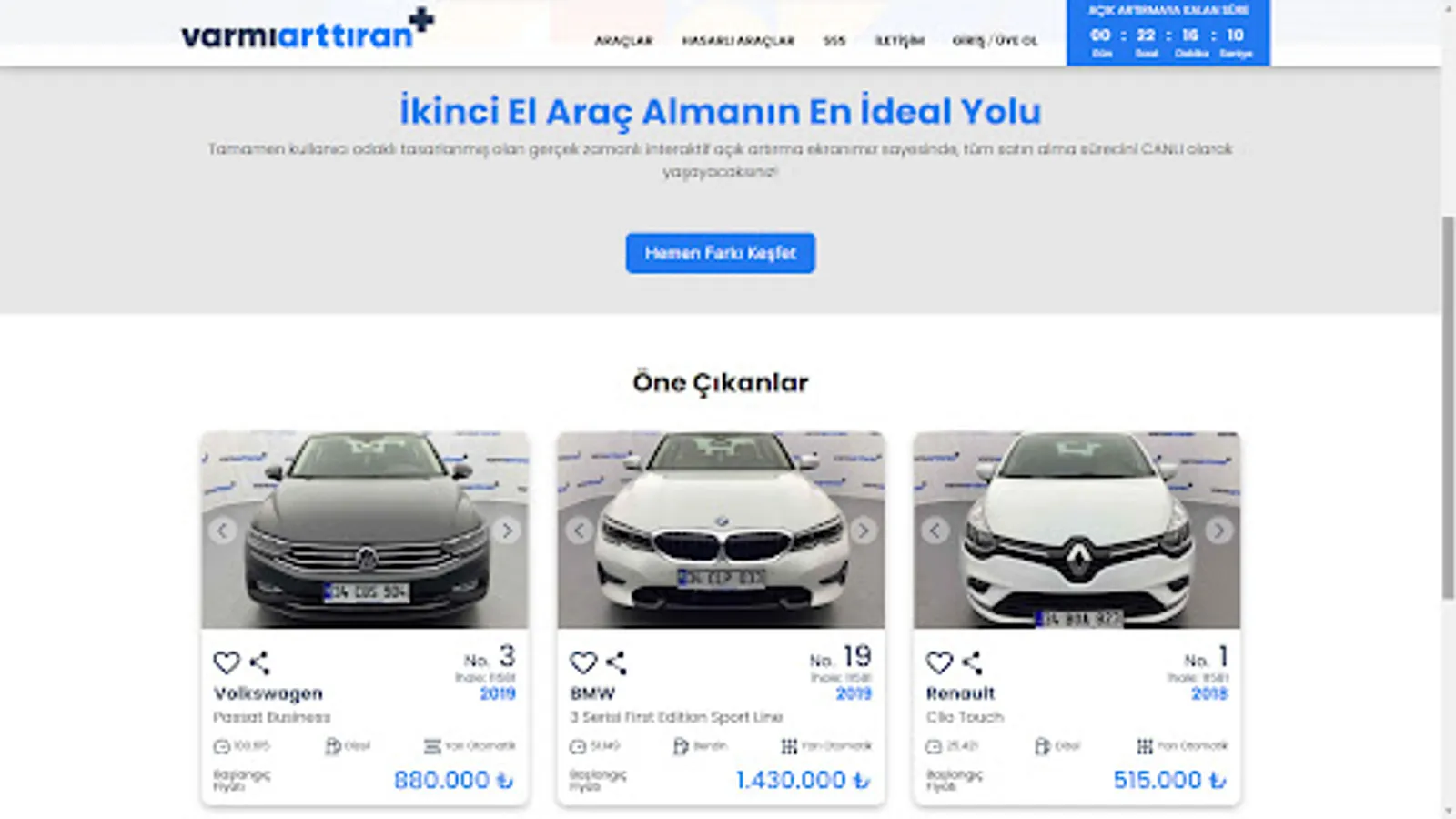This screenshot has height=819, width=1456.
Task: Open the Renault Clio Touch listing title
Action: pyautogui.click(x=961, y=693)
